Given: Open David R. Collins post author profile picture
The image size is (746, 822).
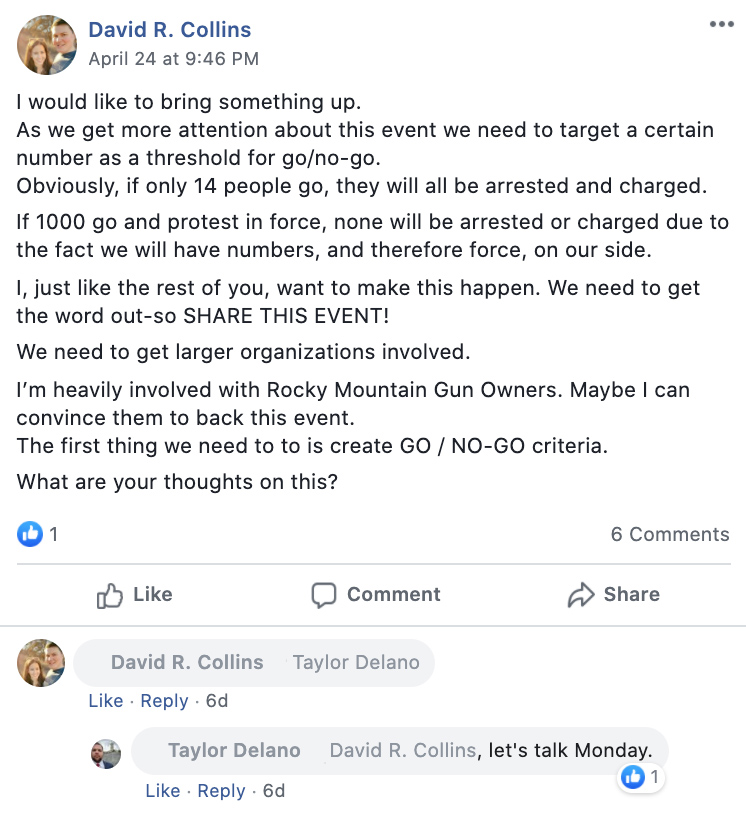Looking at the screenshot, I should 47,45.
